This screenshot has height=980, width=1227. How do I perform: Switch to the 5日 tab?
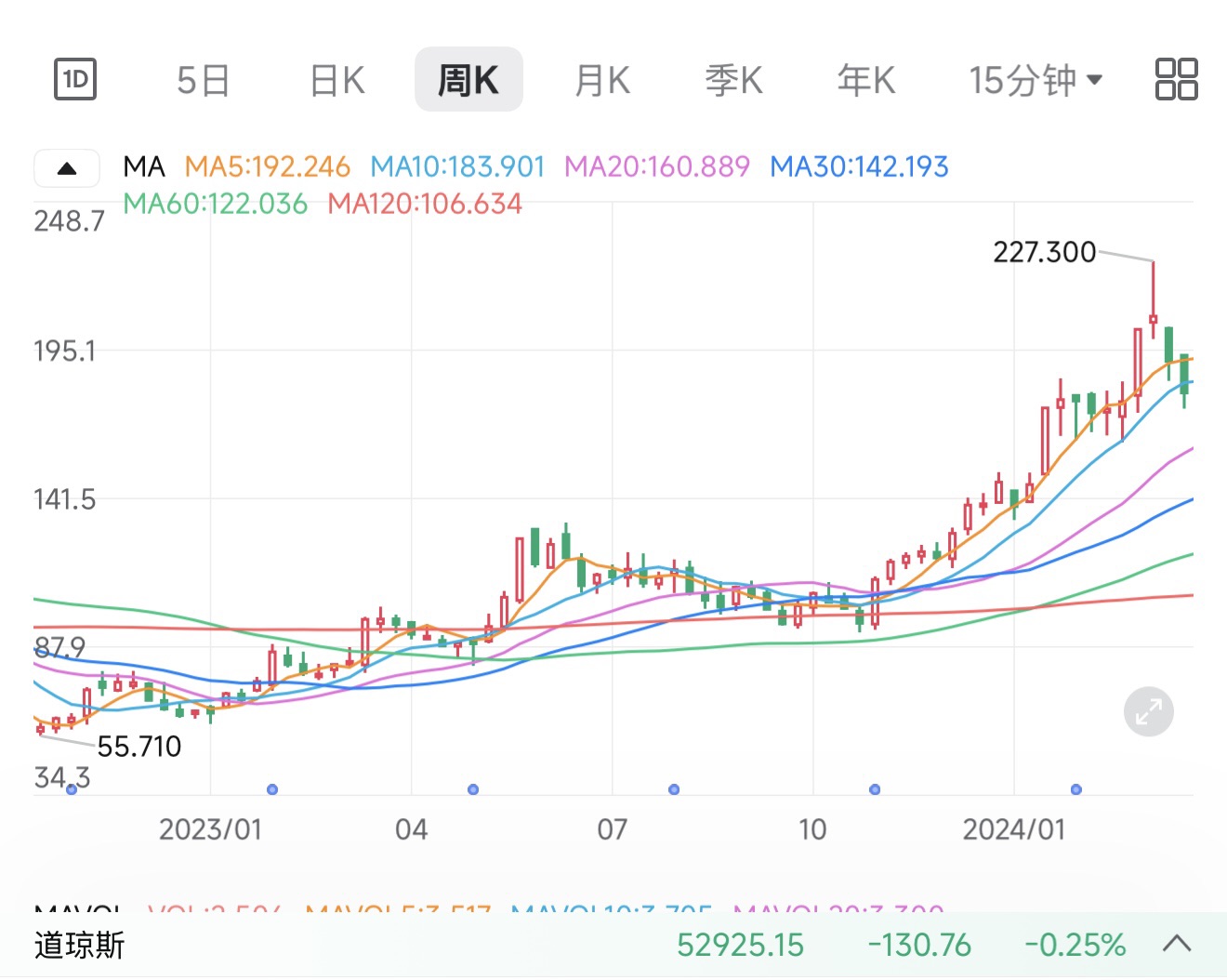point(204,80)
